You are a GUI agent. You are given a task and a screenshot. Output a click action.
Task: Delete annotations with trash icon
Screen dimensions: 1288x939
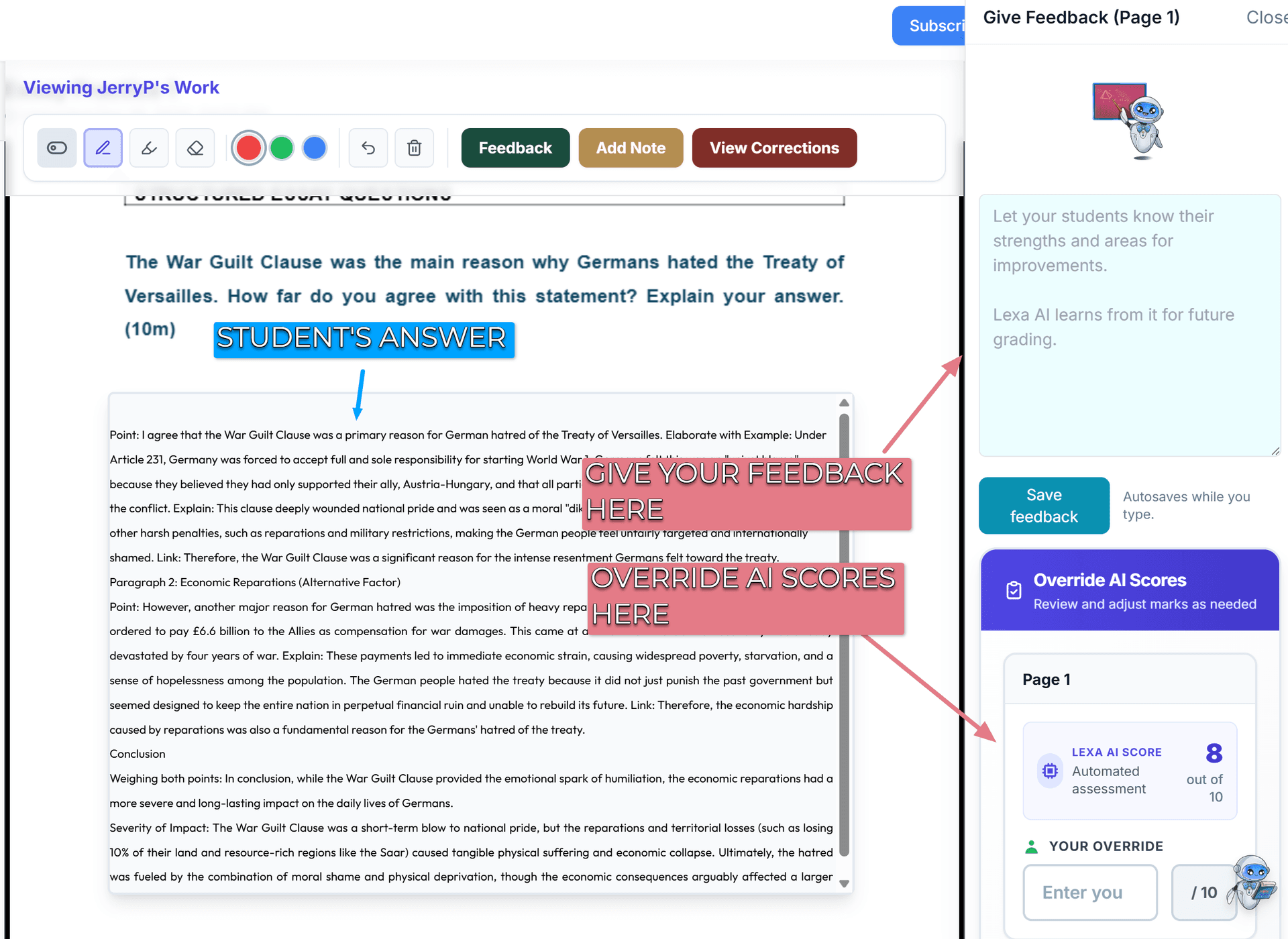point(415,148)
